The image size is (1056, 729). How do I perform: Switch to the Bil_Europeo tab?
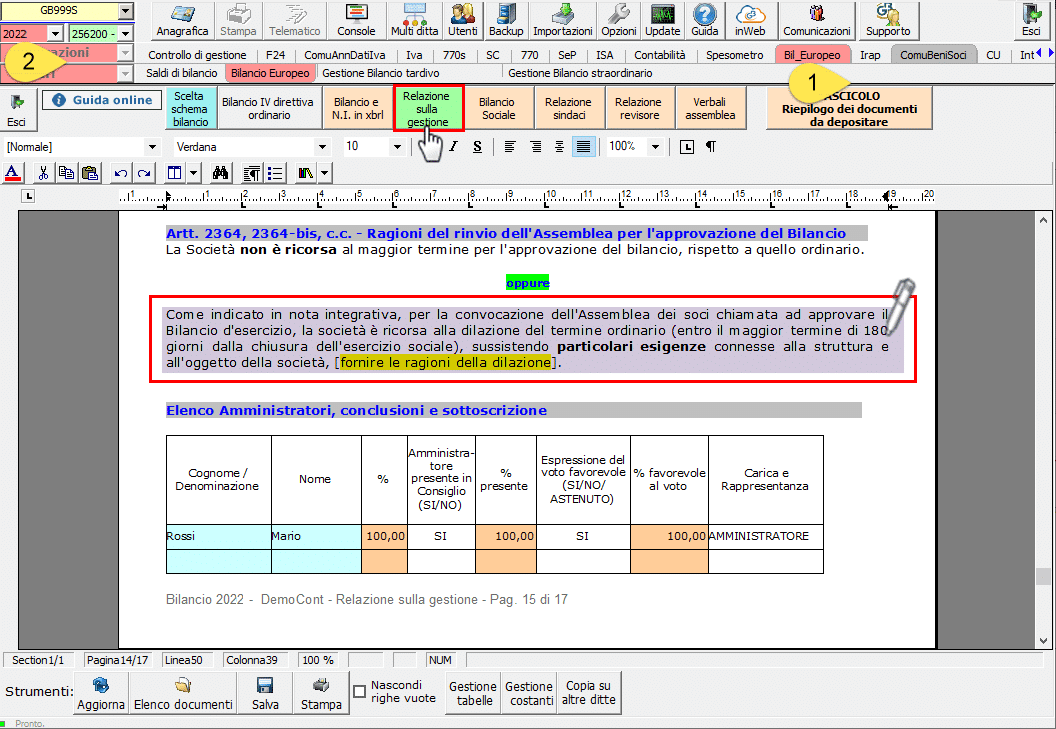812,55
